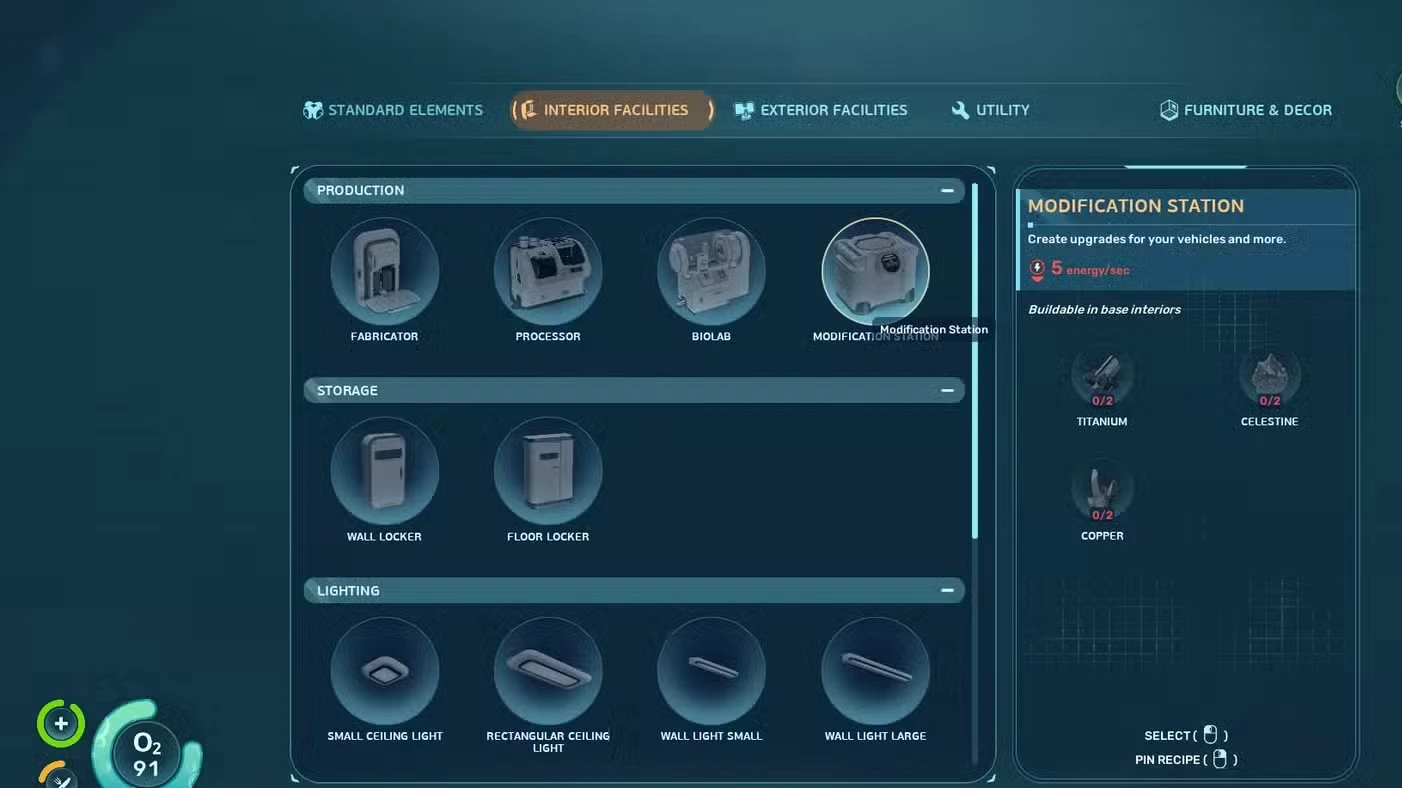Click the 'Create upgrades for your vehicles' description
1402x788 pixels.
point(1157,239)
